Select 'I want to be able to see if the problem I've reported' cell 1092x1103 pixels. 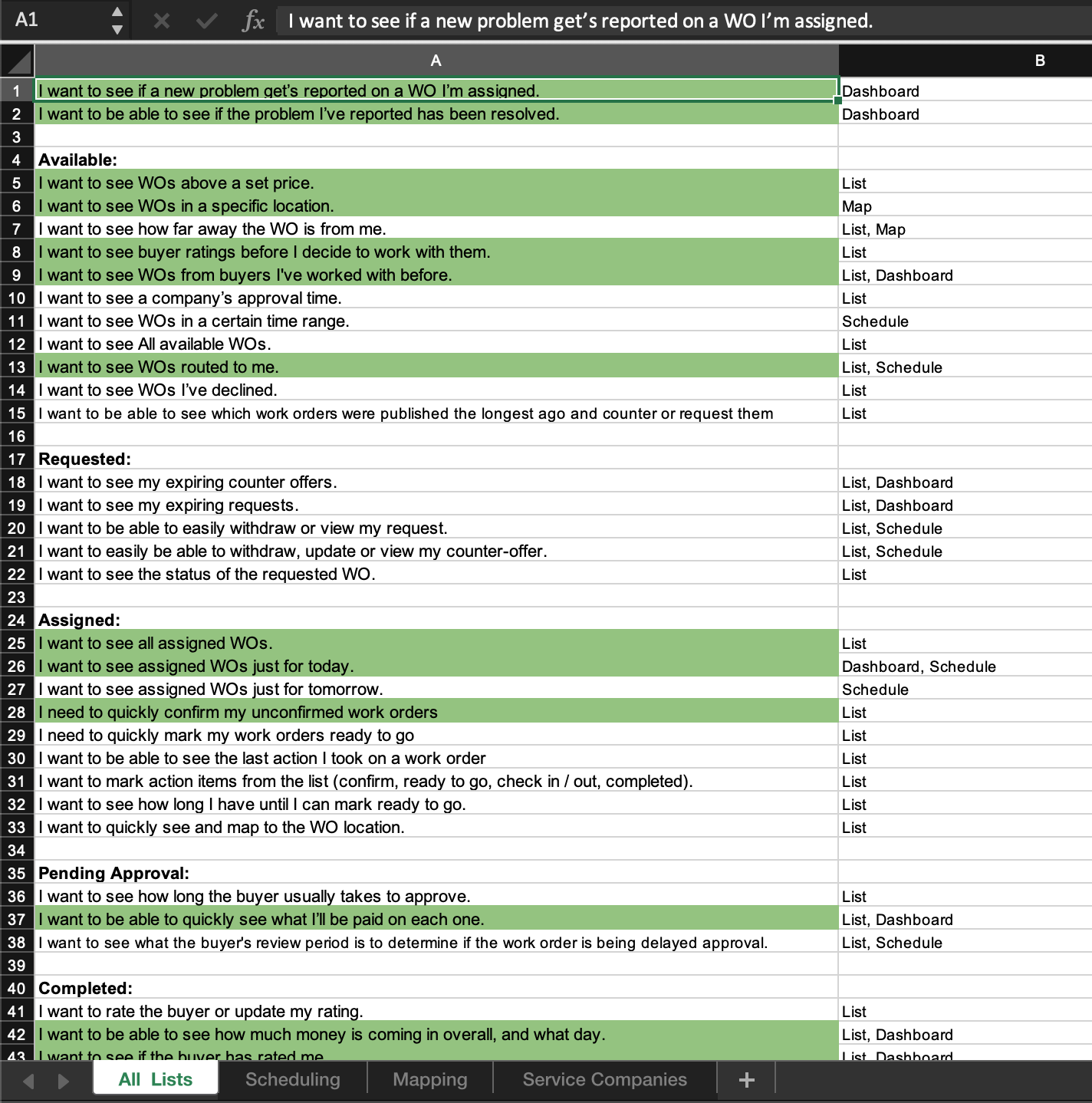pyautogui.click(x=436, y=114)
